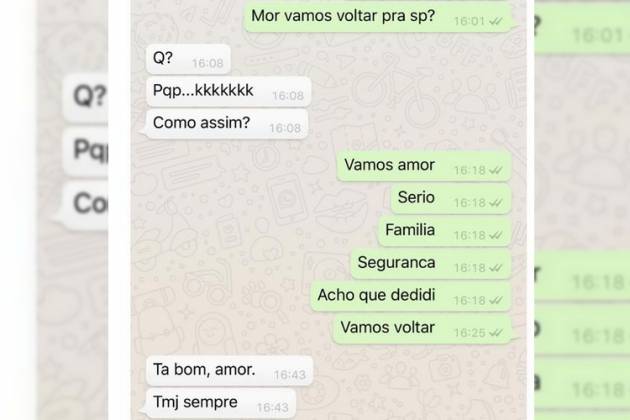Viewport: 630px width, 420px height.
Task: Select the "Seguranca" sent message
Action: click(431, 264)
